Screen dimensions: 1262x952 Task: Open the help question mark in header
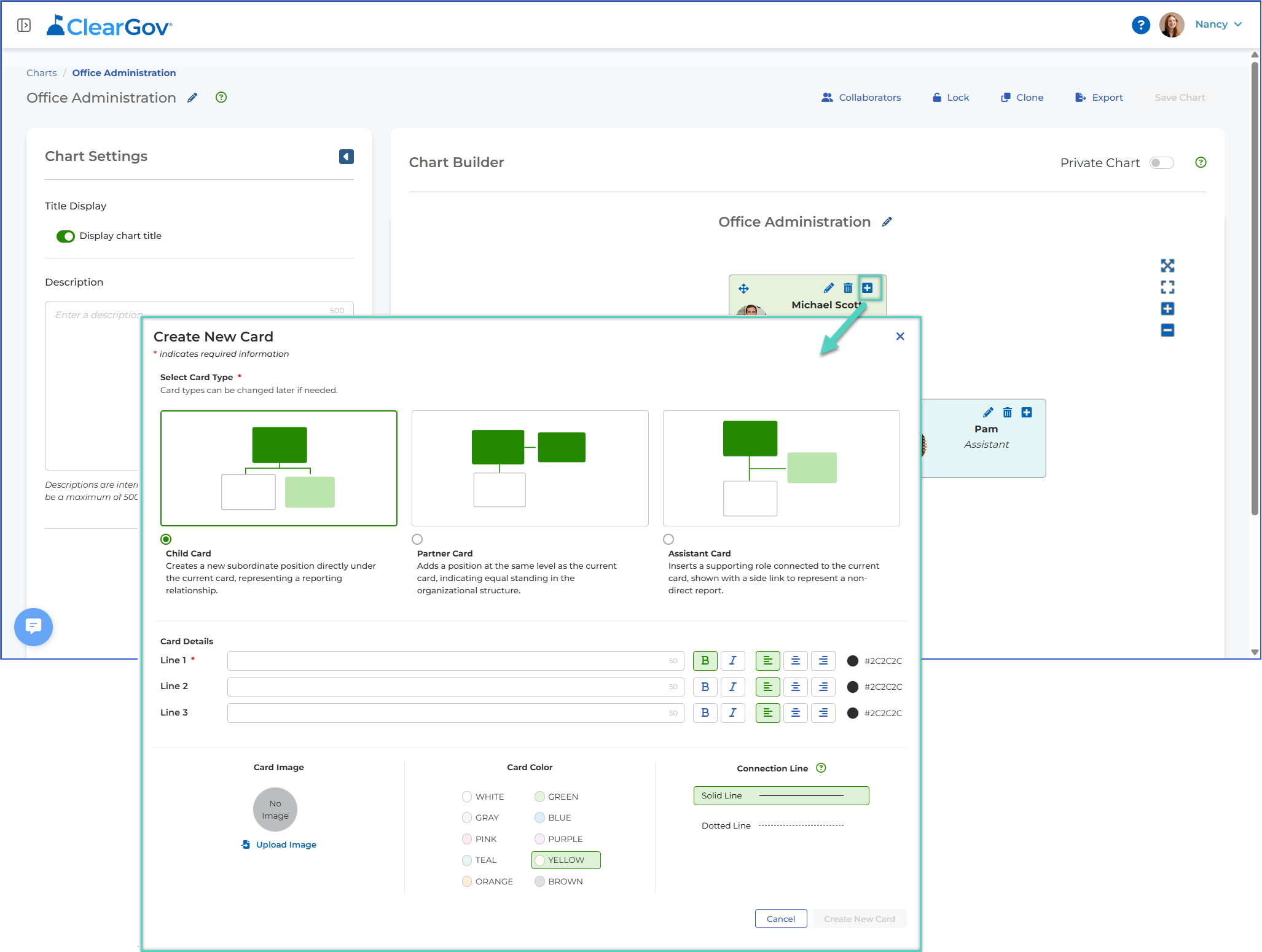click(1140, 25)
